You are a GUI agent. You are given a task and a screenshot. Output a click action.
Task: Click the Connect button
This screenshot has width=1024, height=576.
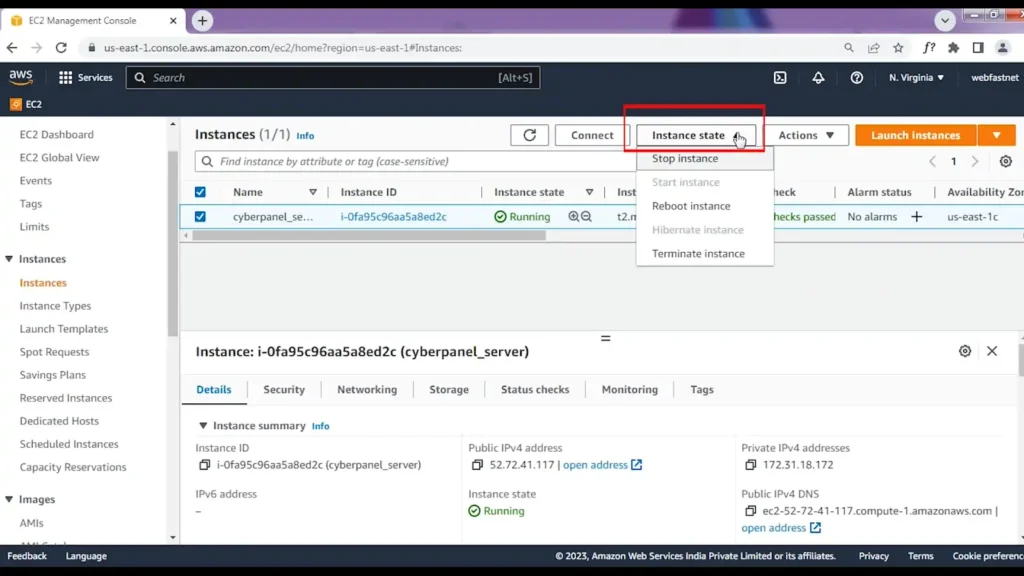point(592,135)
